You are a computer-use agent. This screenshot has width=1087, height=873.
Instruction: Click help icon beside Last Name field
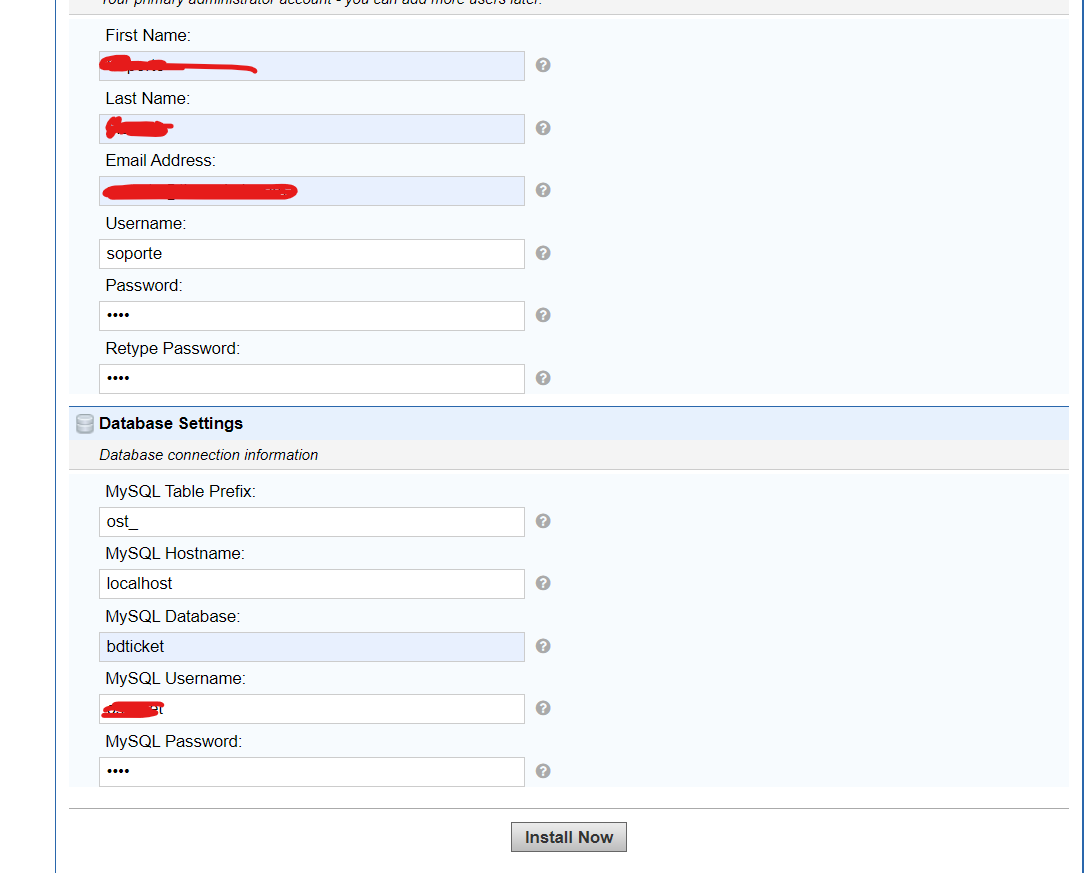[543, 128]
